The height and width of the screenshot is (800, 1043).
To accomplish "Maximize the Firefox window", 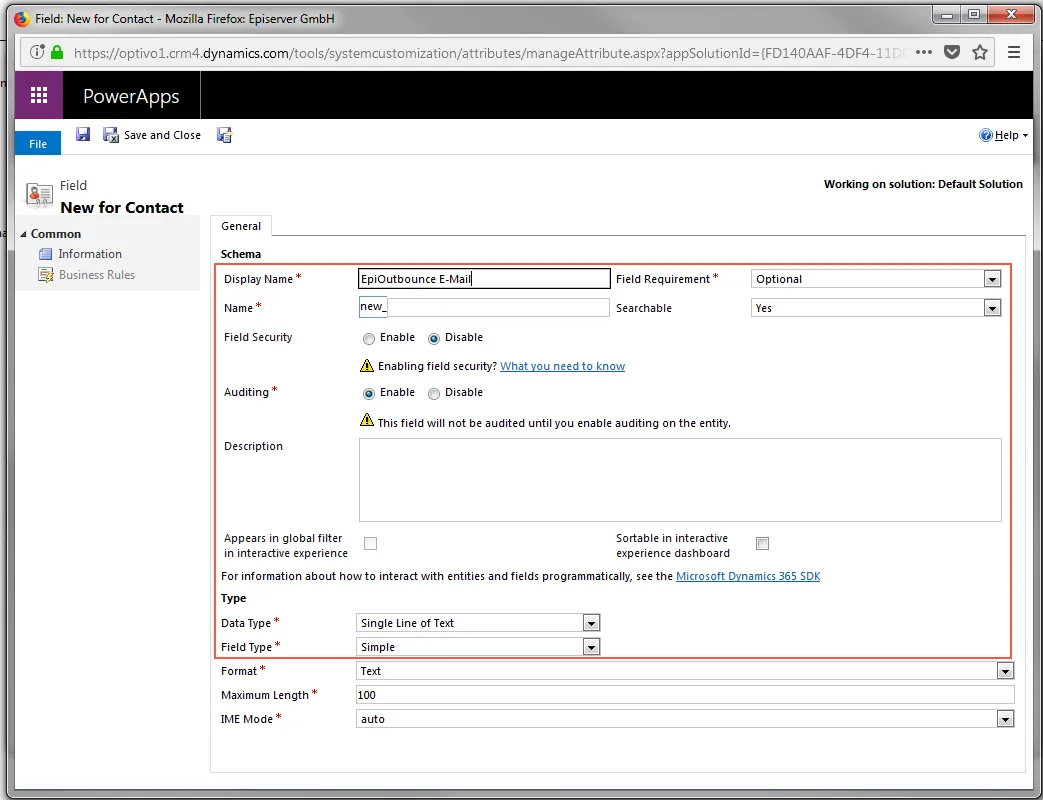I will coord(974,15).
